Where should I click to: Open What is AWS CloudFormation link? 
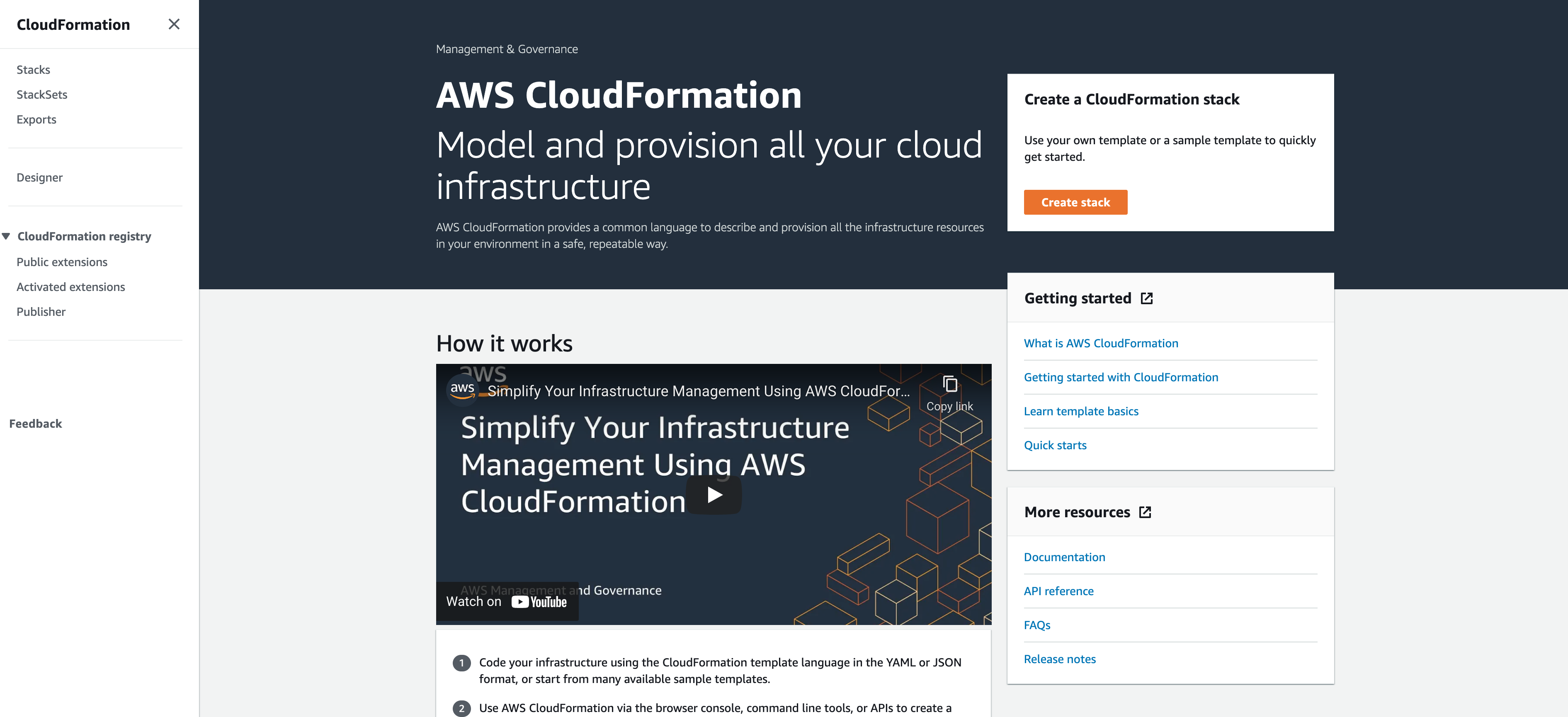1100,343
